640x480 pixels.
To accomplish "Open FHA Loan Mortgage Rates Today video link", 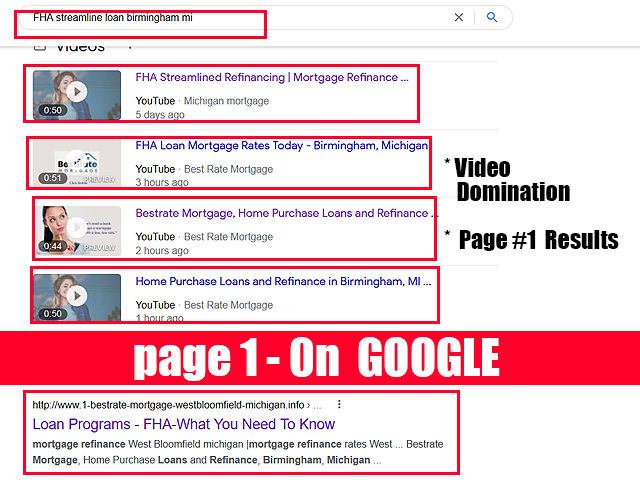I will click(x=282, y=145).
